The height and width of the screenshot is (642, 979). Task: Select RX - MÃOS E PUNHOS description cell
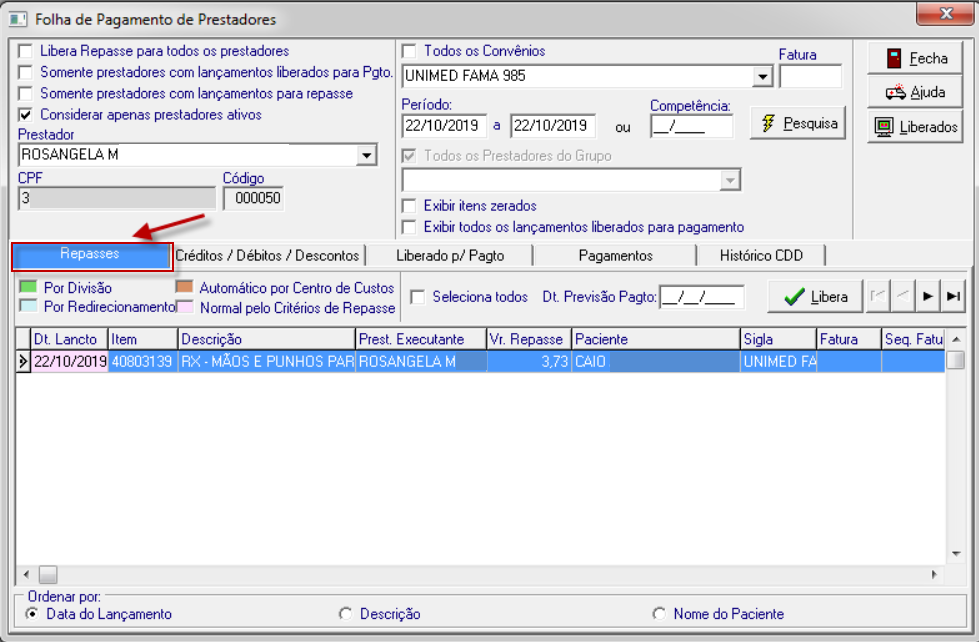coord(267,362)
